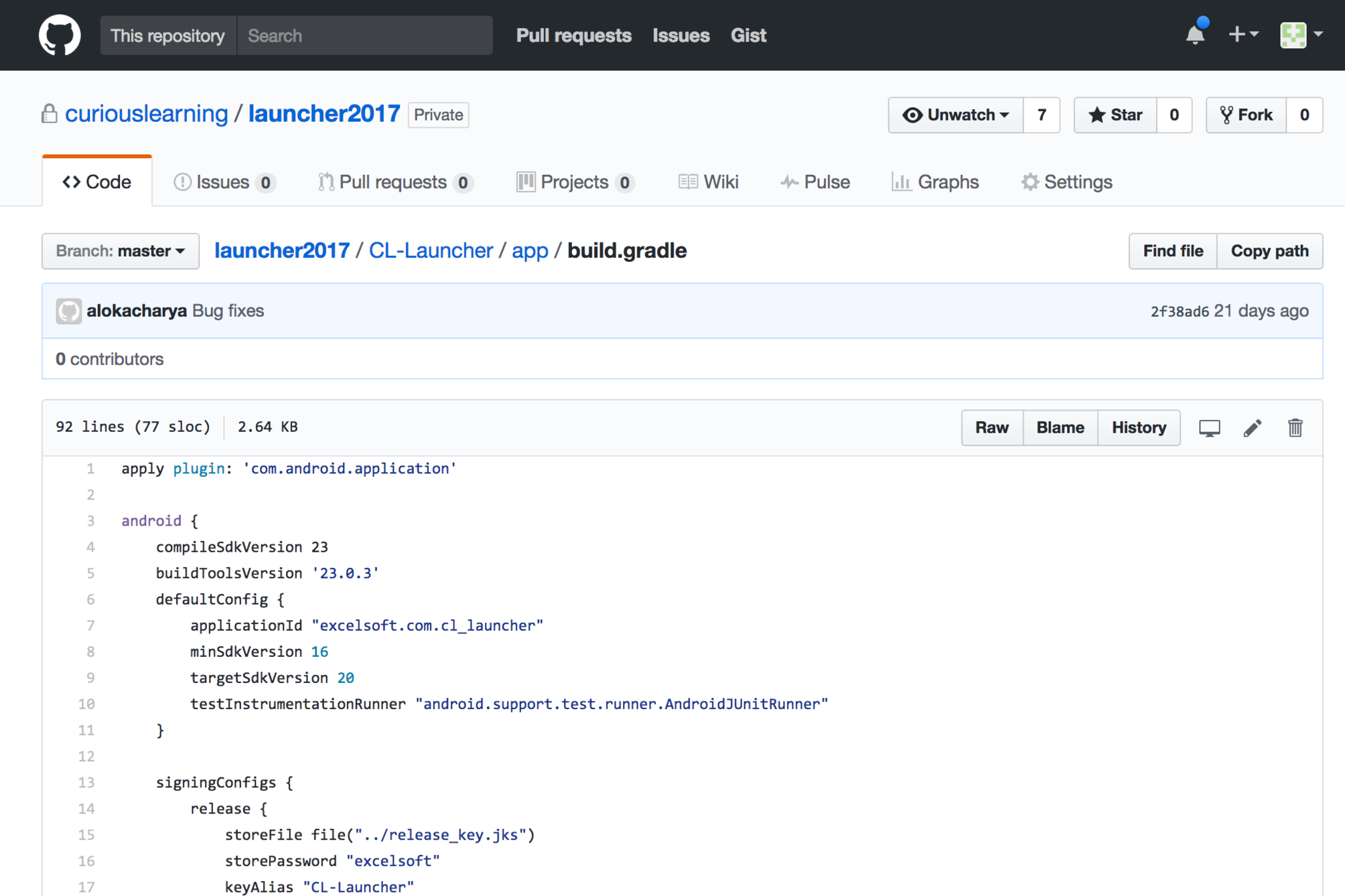Focus the Search input field
1345x896 pixels.
[365, 35]
